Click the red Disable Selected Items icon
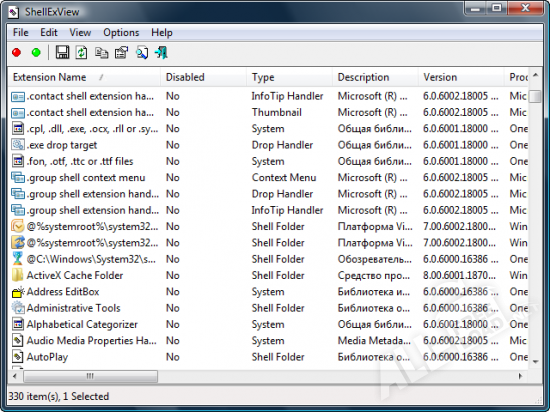Image resolution: width=550 pixels, height=412 pixels. tap(16, 53)
